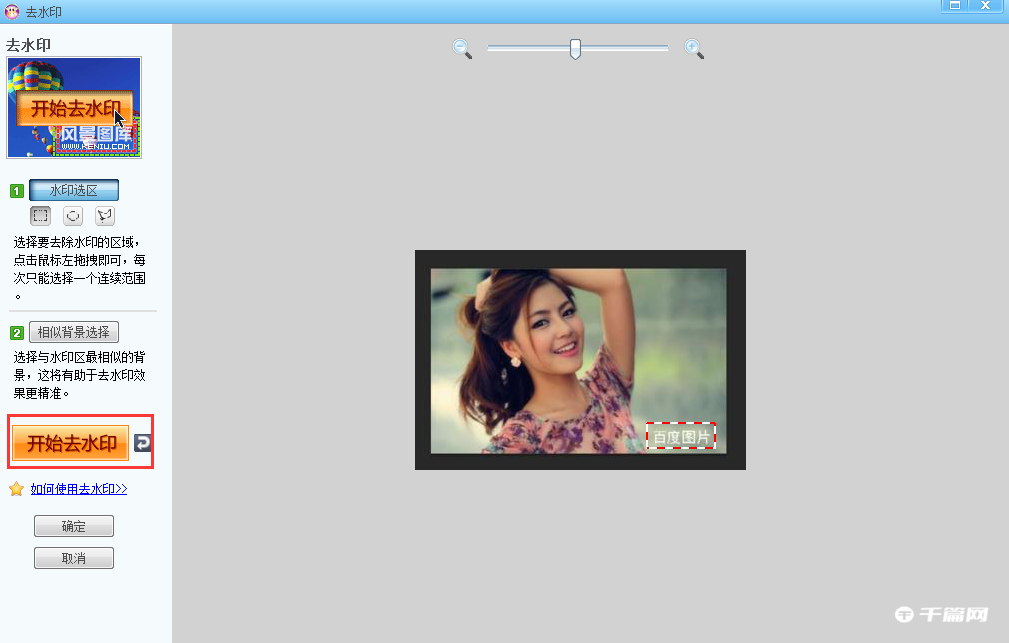Confirm with the 确定 button
1009x643 pixels.
tap(74, 526)
